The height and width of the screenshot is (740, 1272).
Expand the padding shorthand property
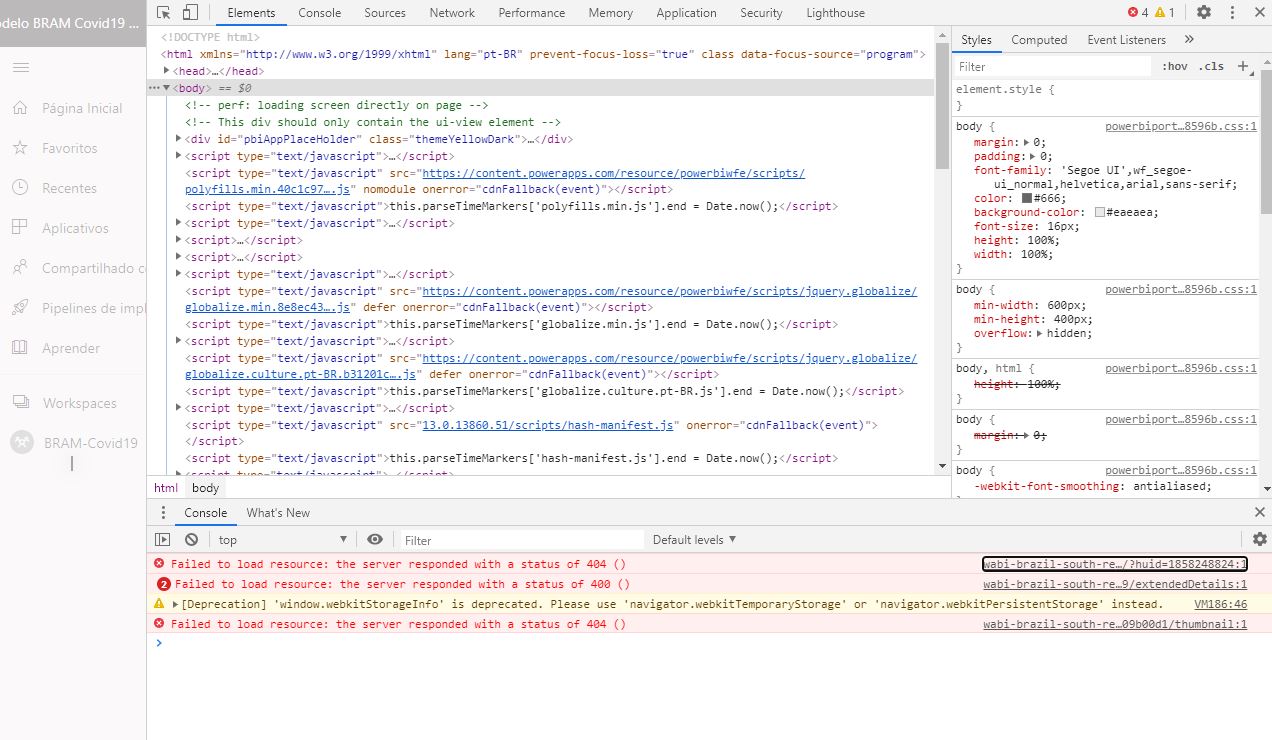pyautogui.click(x=1035, y=156)
